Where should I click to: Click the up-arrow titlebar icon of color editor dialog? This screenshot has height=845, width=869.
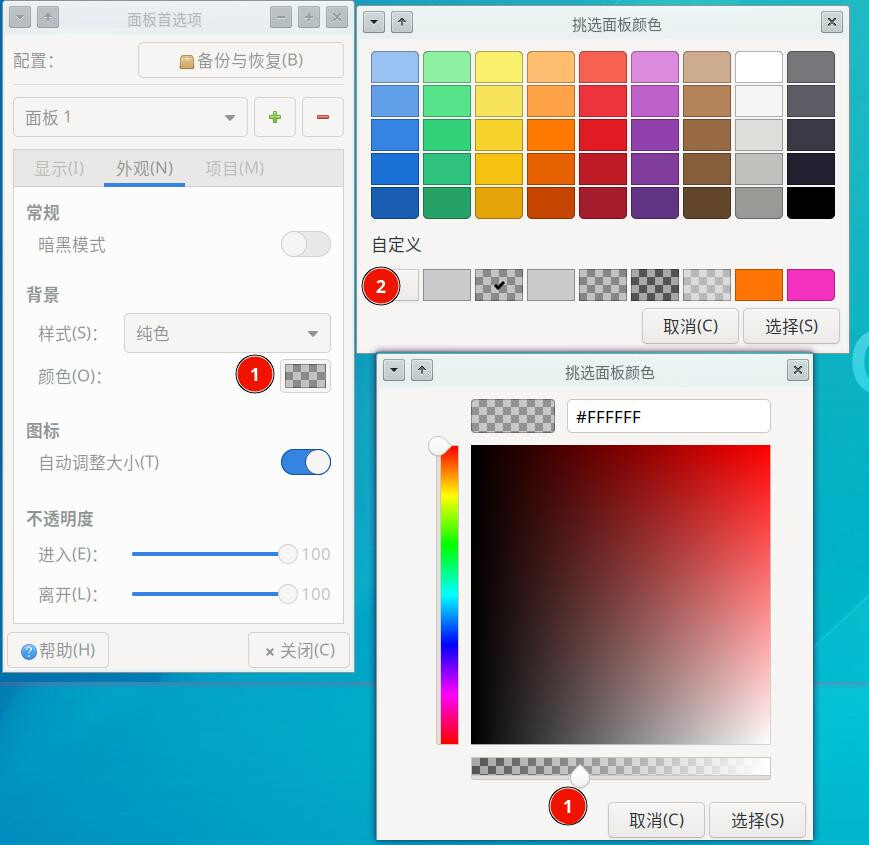[x=422, y=371]
